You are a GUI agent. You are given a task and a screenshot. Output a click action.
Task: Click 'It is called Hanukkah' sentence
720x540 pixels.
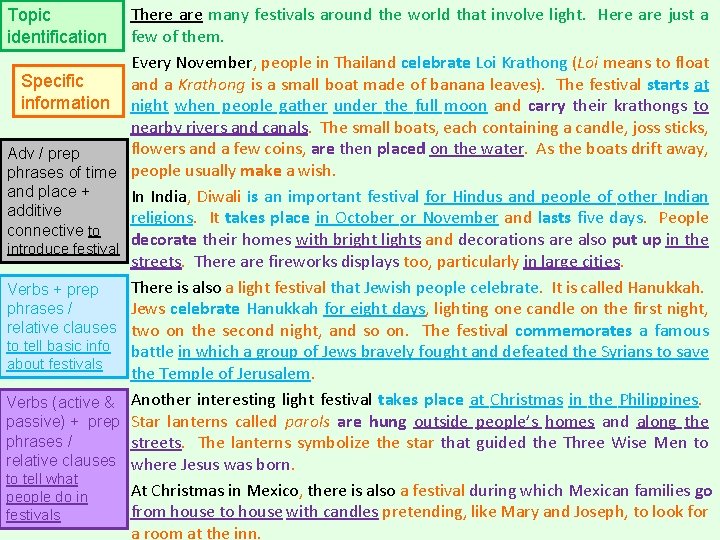coord(628,287)
